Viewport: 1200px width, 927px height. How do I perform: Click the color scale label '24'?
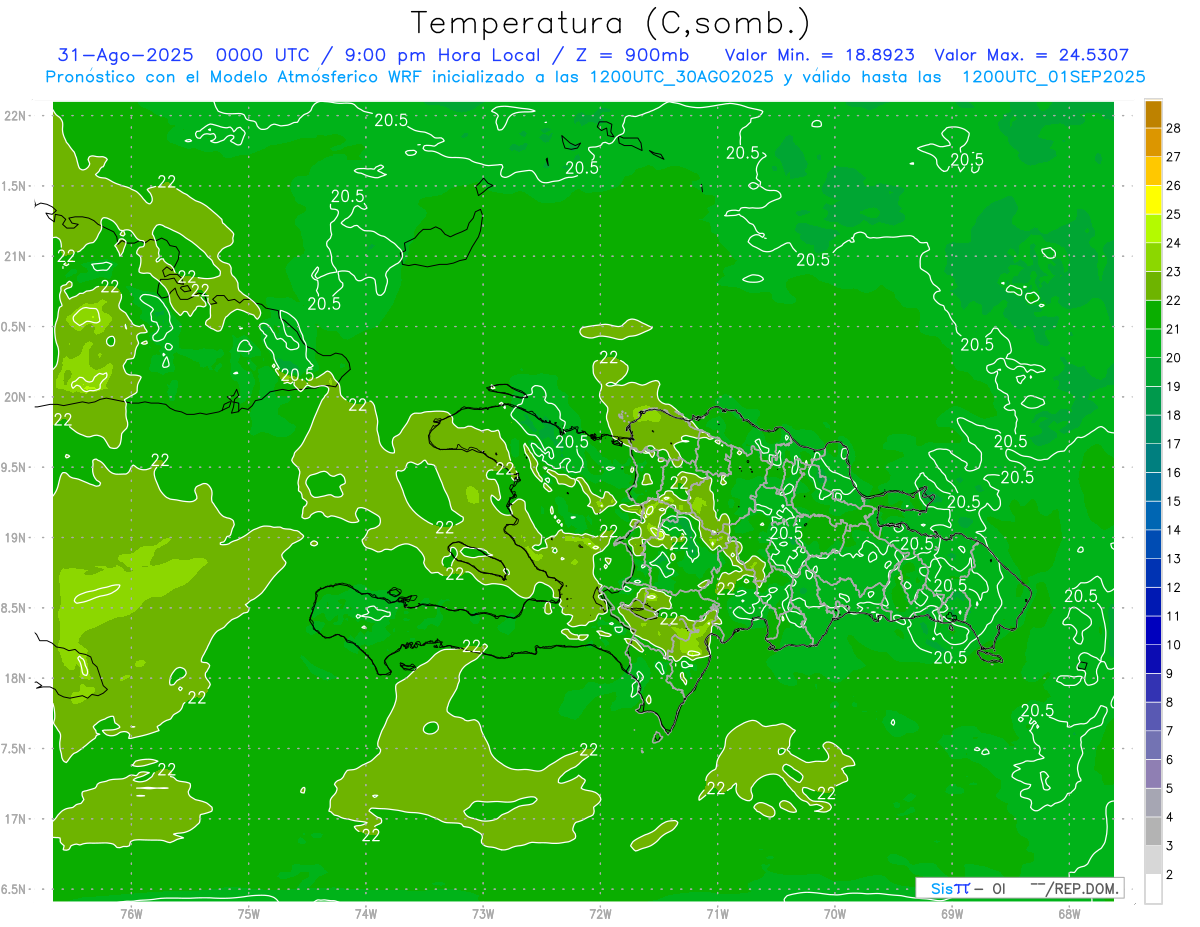pos(1173,243)
